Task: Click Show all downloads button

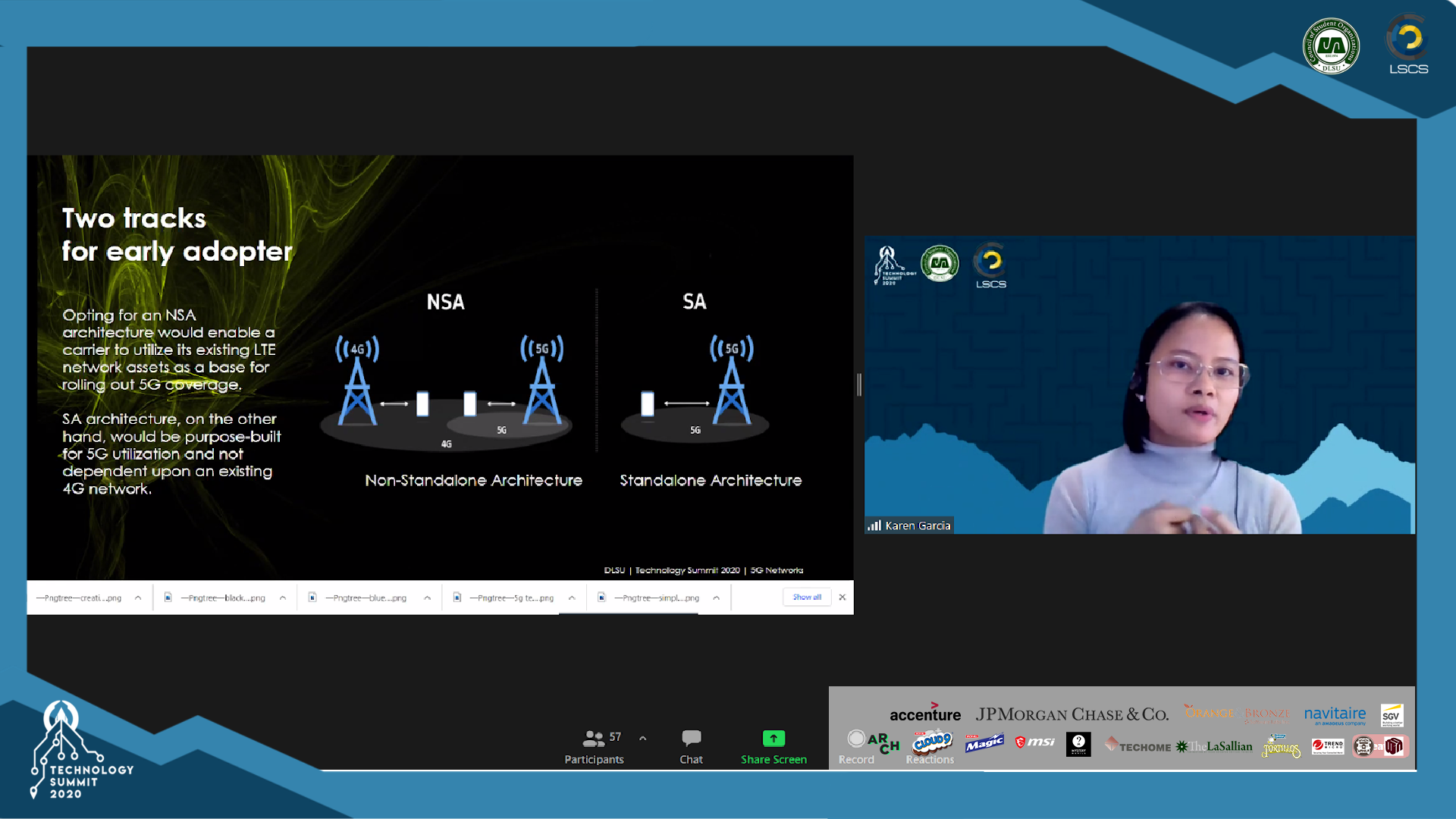Action: pos(807,598)
